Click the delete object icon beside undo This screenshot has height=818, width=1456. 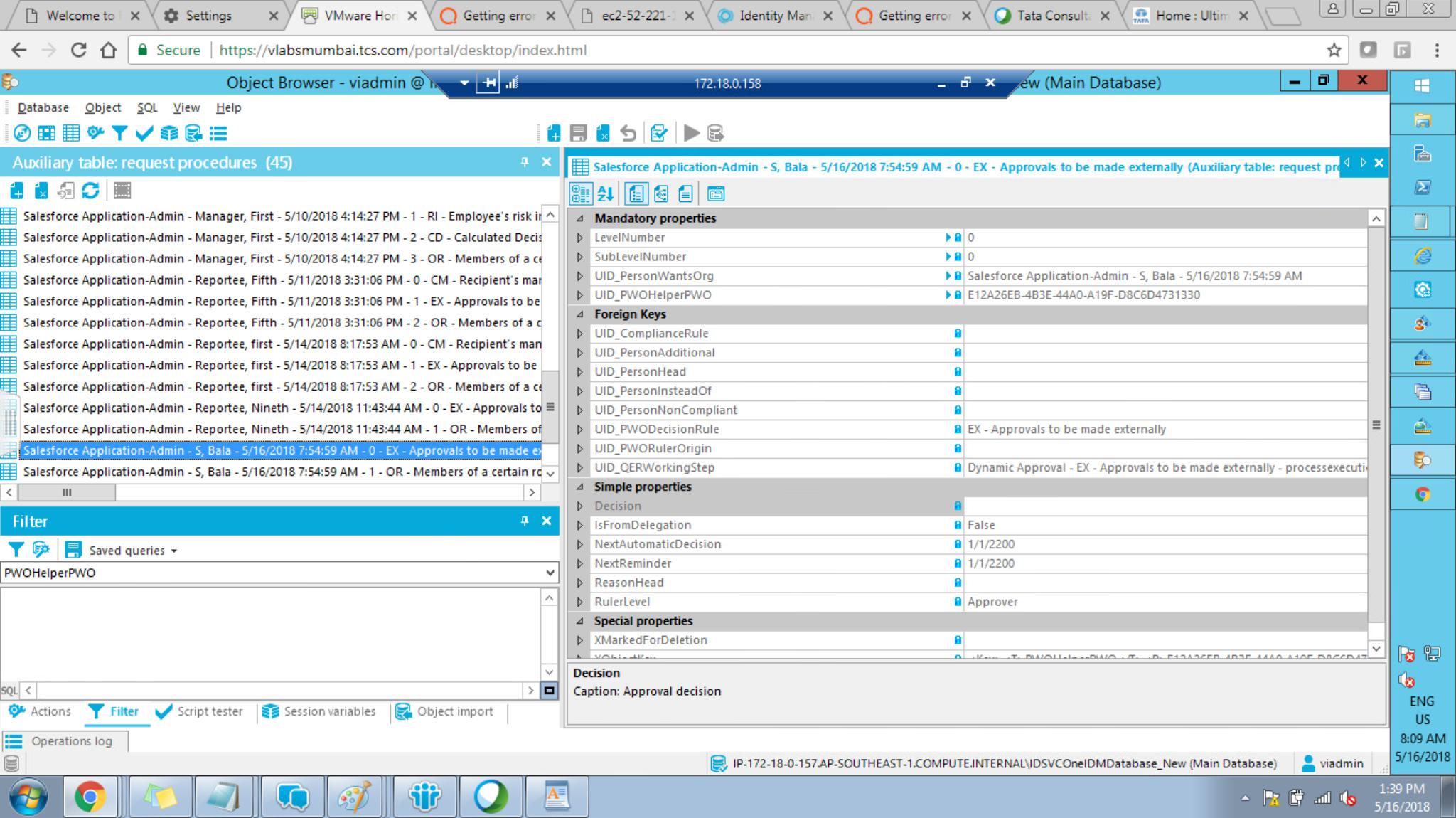(603, 133)
